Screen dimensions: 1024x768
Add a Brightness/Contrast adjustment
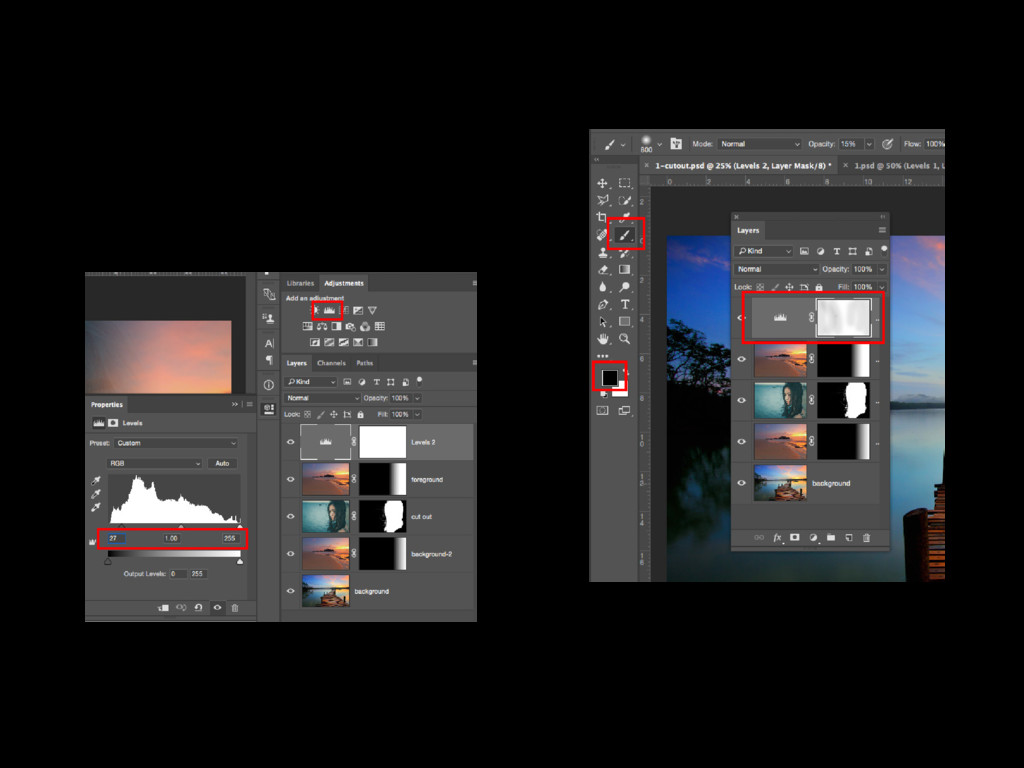point(315,310)
